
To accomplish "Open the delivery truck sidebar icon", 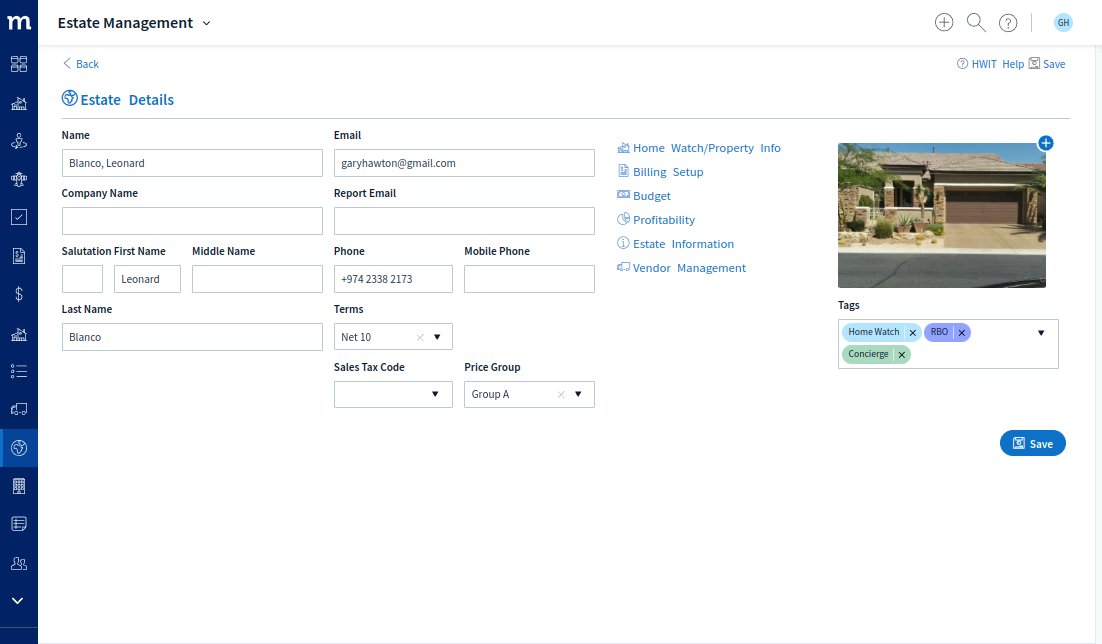I will (19, 409).
